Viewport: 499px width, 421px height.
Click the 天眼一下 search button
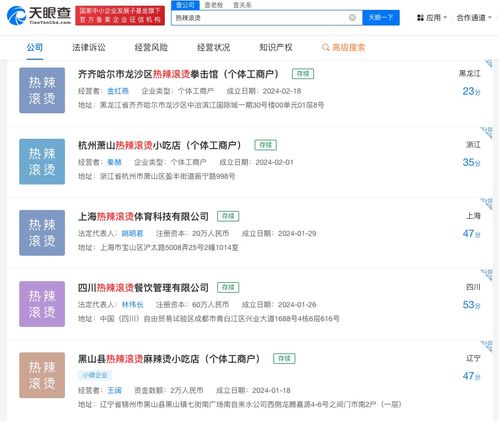point(381,18)
